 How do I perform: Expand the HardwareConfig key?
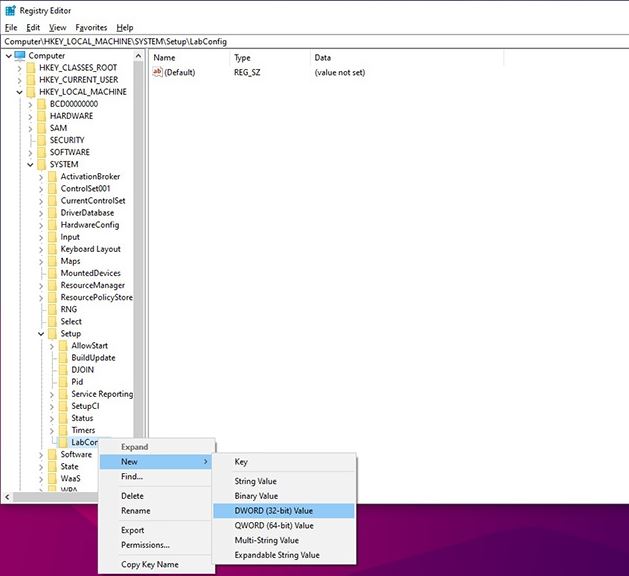point(41,225)
